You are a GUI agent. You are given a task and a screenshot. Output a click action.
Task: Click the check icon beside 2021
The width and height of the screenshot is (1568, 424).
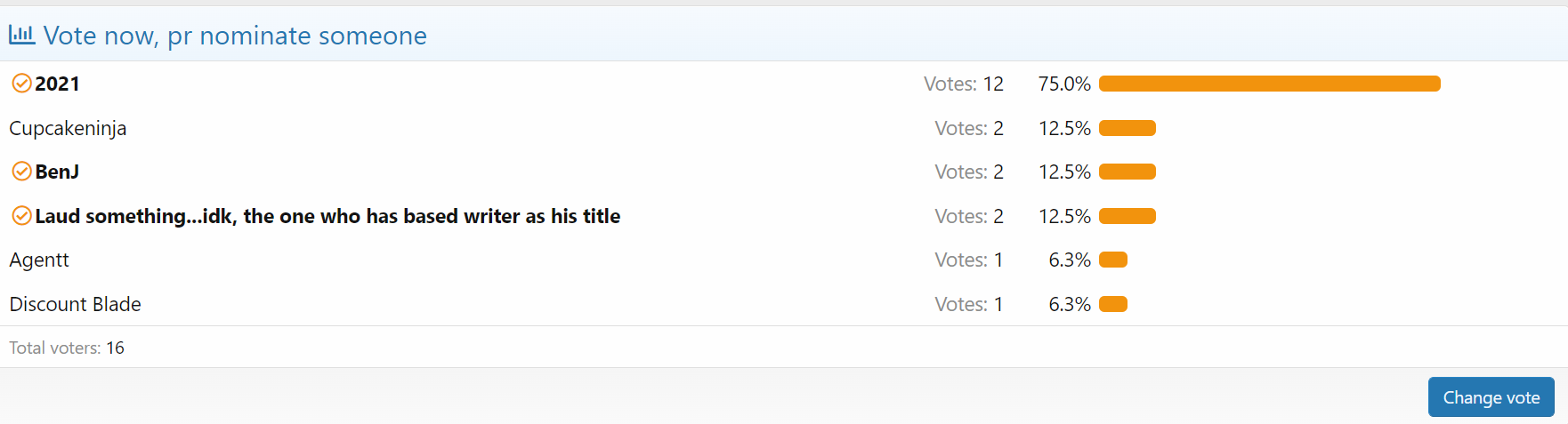click(21, 84)
